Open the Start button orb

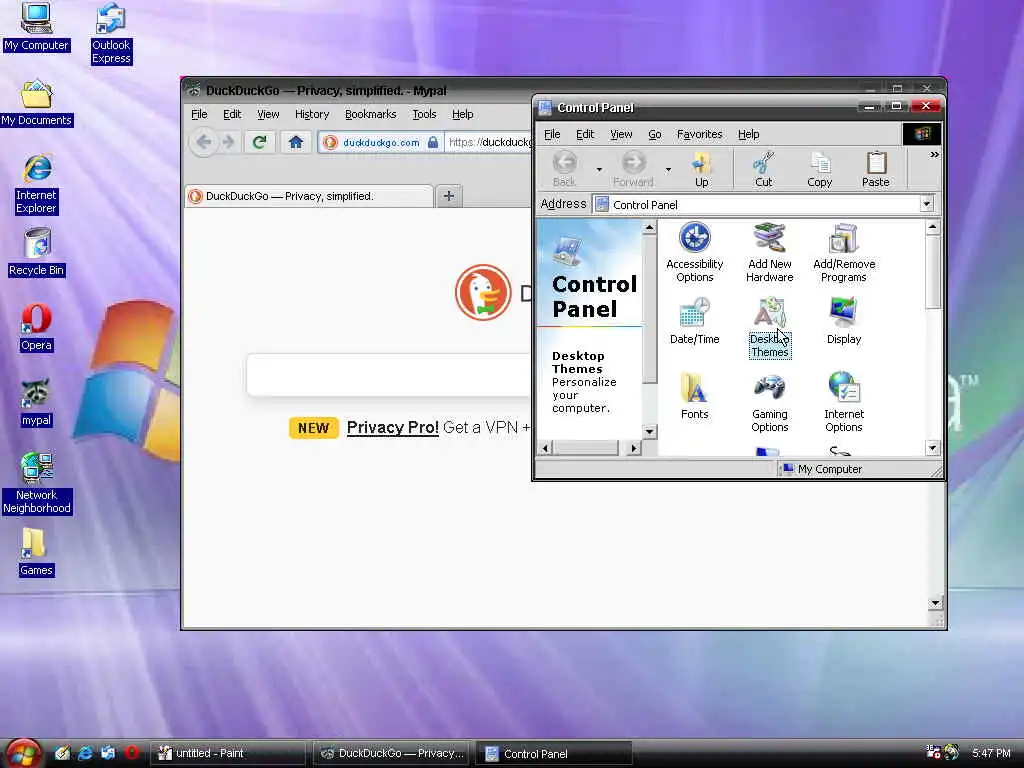tap(23, 753)
